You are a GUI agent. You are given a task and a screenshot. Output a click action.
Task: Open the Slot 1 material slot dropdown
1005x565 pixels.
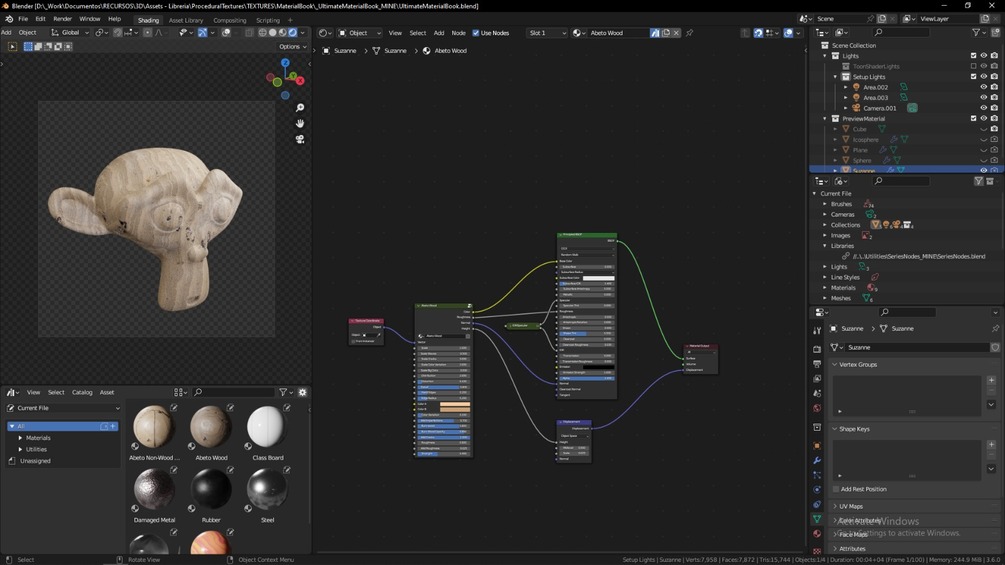547,33
